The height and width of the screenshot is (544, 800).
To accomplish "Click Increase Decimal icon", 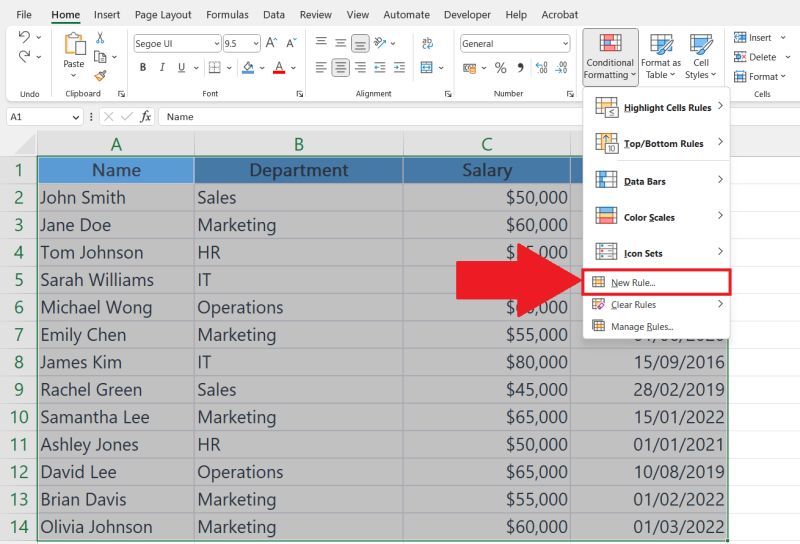I will [x=541, y=67].
